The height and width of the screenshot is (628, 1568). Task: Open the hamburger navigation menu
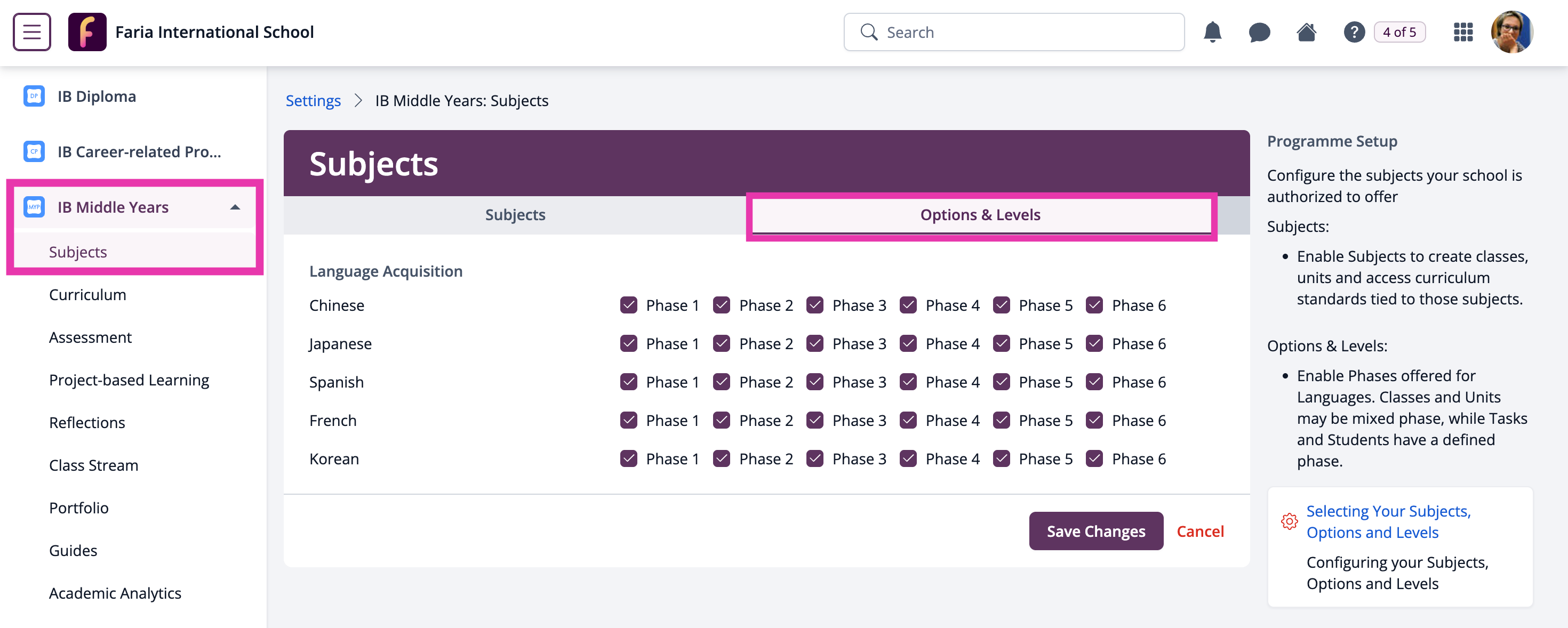click(x=31, y=31)
